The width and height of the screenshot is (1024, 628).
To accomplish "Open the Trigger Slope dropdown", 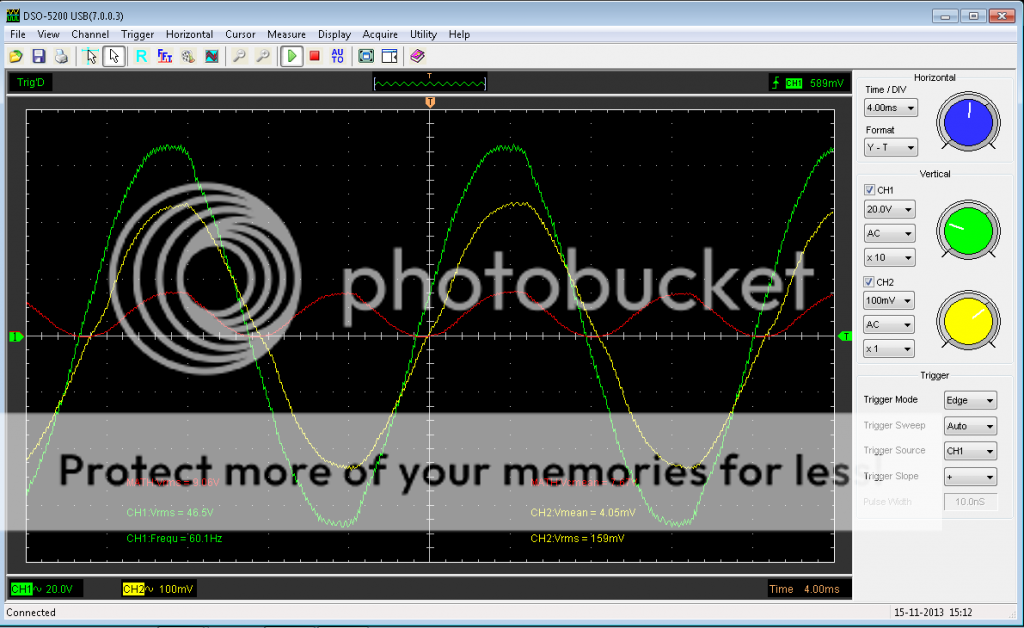I will [x=970, y=477].
